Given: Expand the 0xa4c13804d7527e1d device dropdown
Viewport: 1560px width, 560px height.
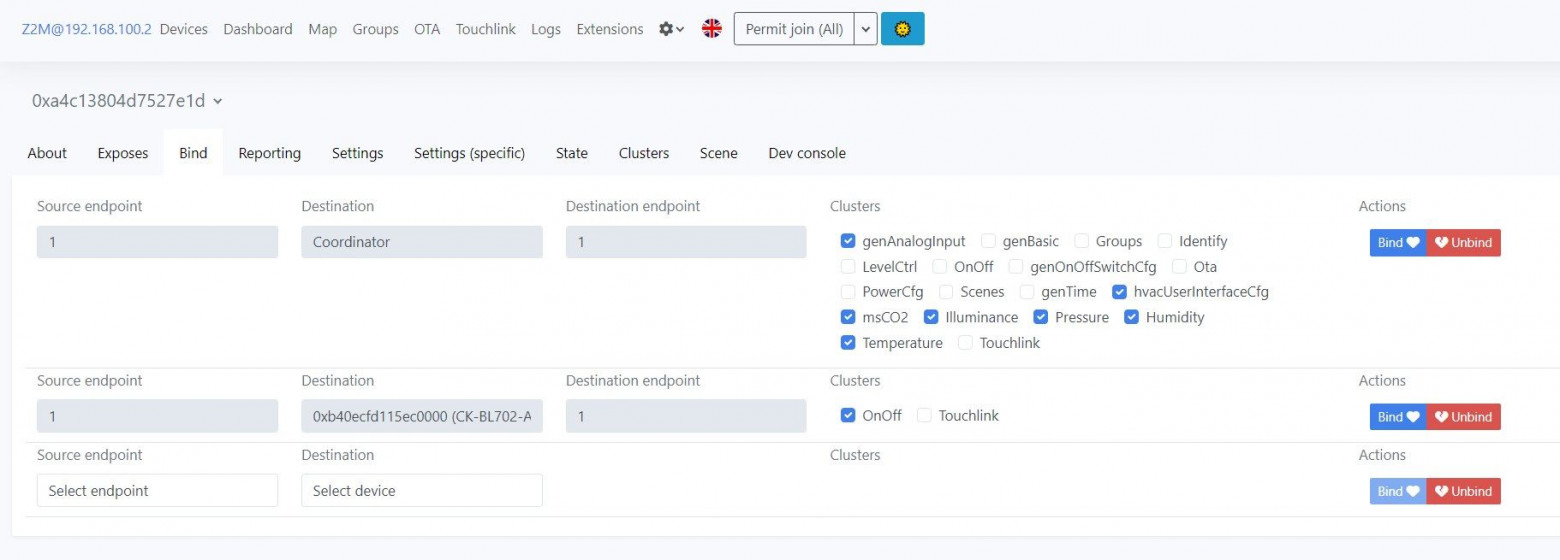Looking at the screenshot, I should (218, 101).
